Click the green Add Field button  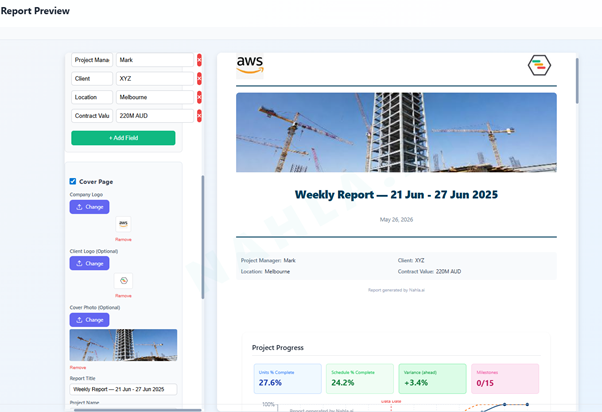pyautogui.click(x=123, y=138)
